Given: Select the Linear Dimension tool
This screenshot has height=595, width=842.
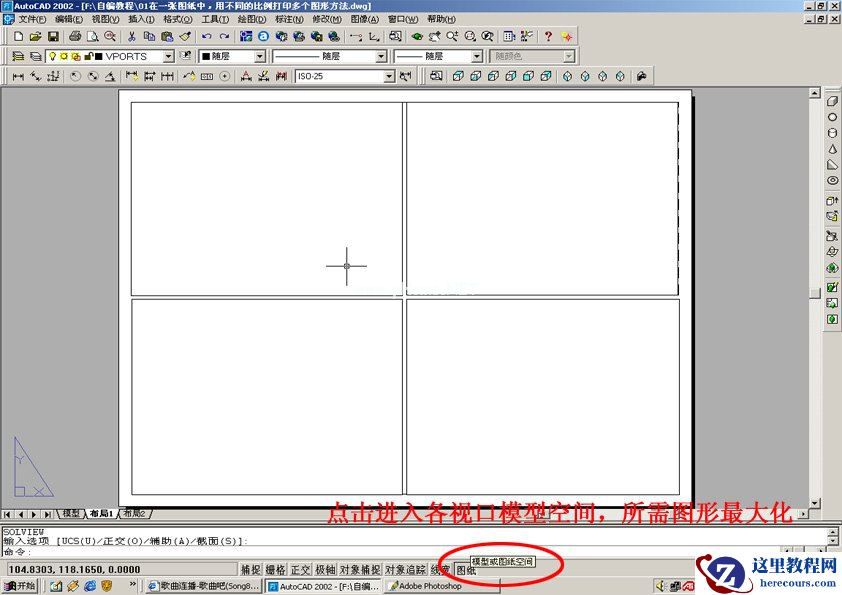Looking at the screenshot, I should (18, 76).
